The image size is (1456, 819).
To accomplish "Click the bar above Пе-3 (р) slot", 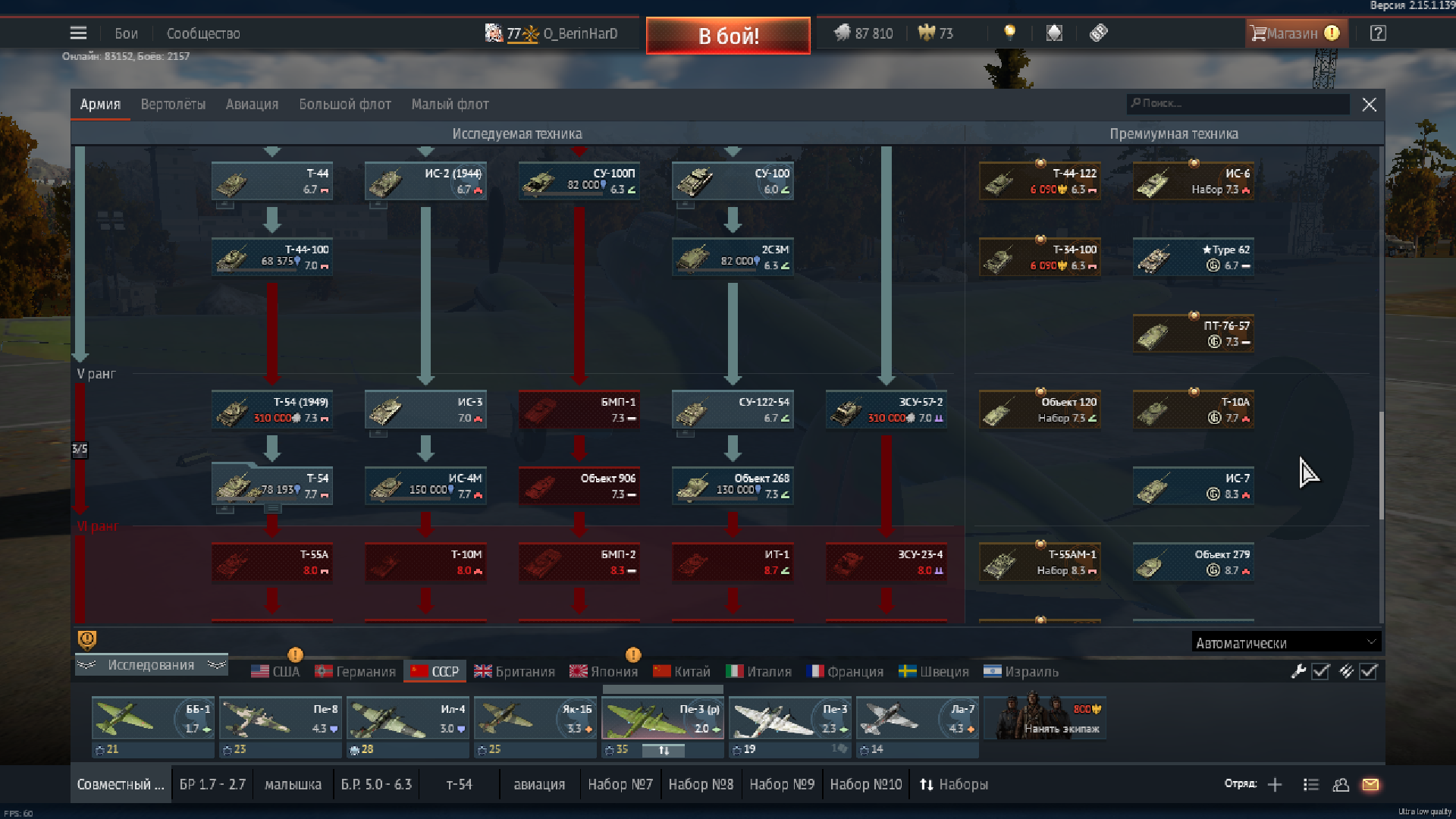I will [663, 689].
